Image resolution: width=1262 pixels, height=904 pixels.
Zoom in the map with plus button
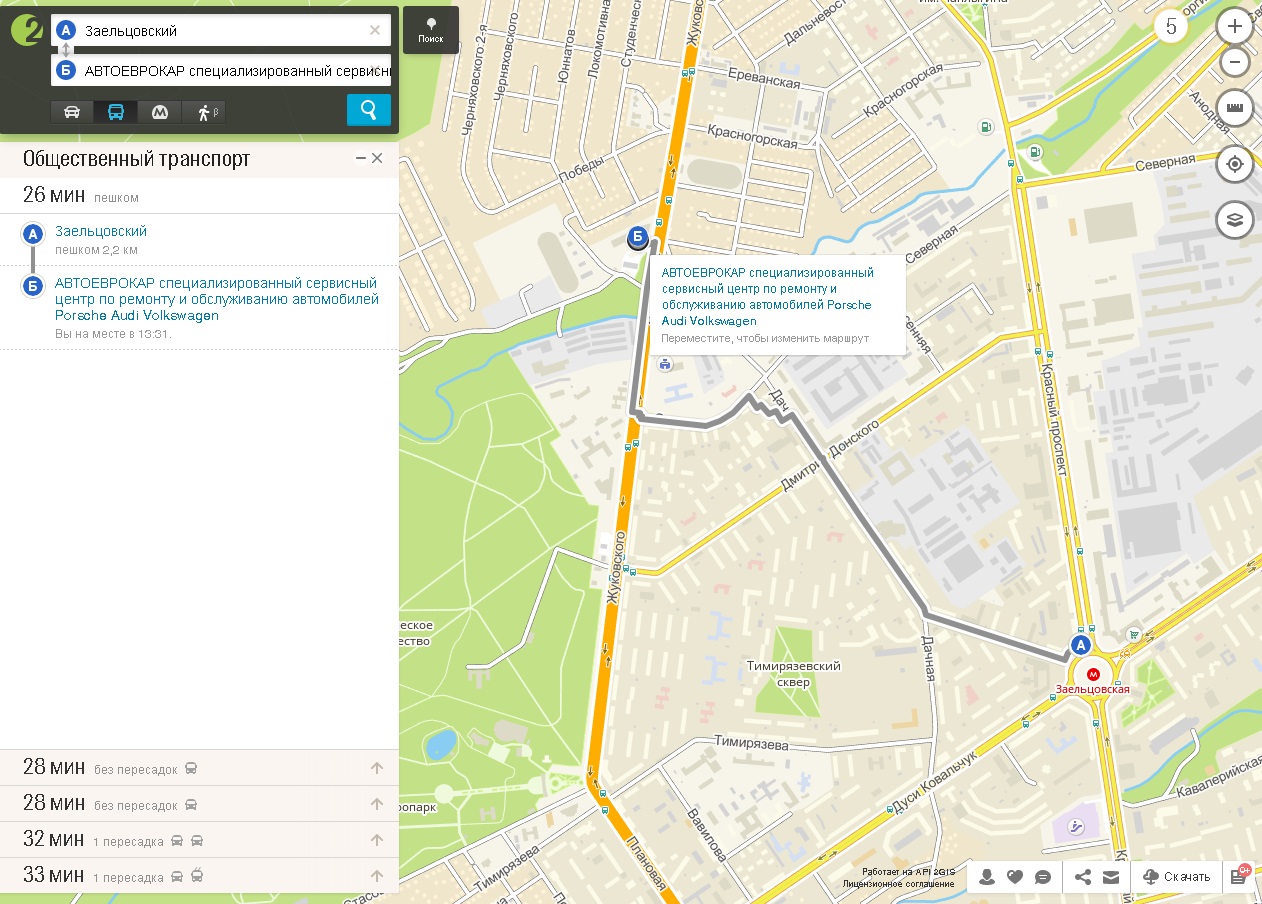click(x=1235, y=27)
